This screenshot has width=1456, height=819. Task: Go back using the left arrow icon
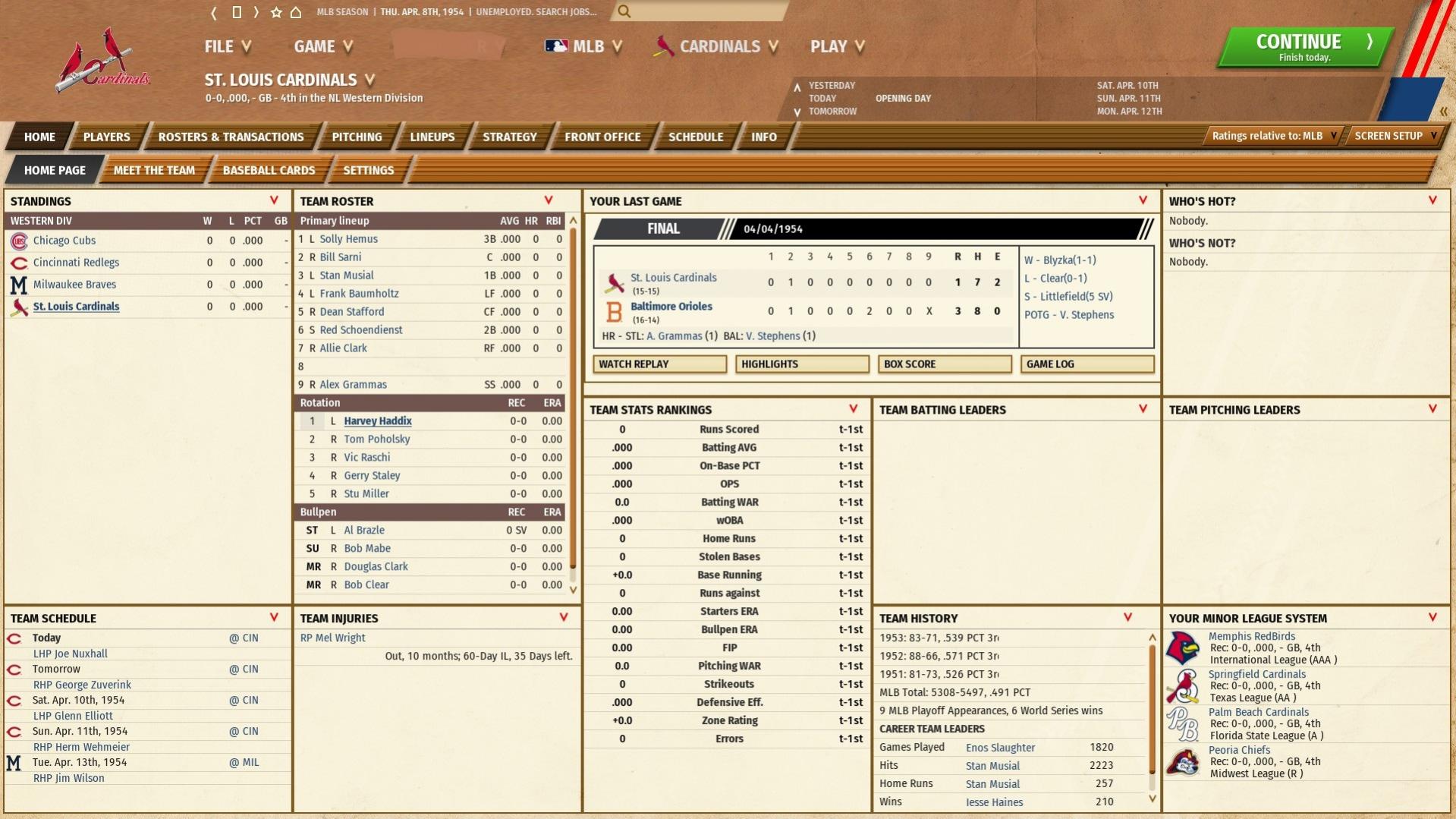[214, 12]
